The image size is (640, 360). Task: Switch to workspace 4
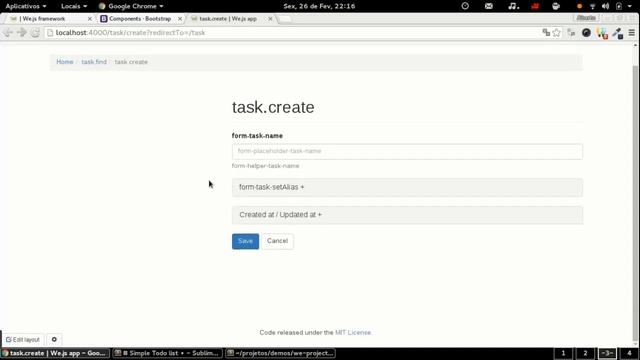(629, 353)
